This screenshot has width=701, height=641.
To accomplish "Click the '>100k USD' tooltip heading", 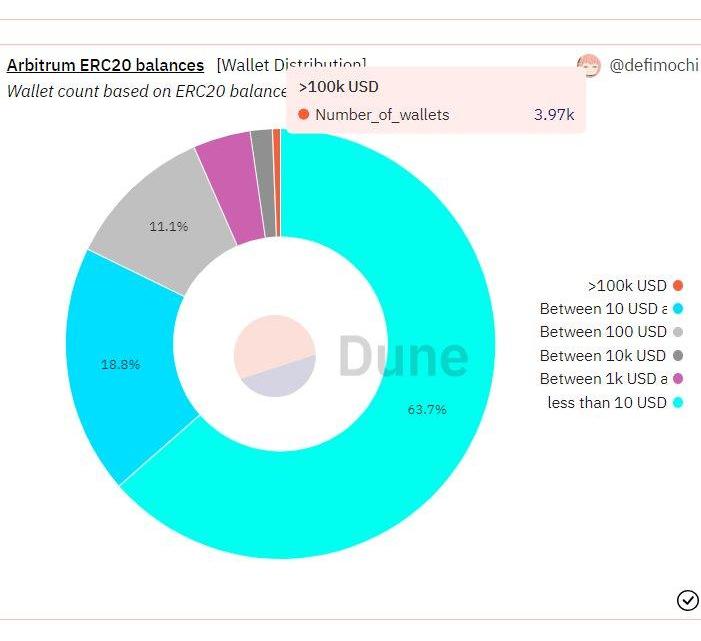I will pyautogui.click(x=338, y=87).
